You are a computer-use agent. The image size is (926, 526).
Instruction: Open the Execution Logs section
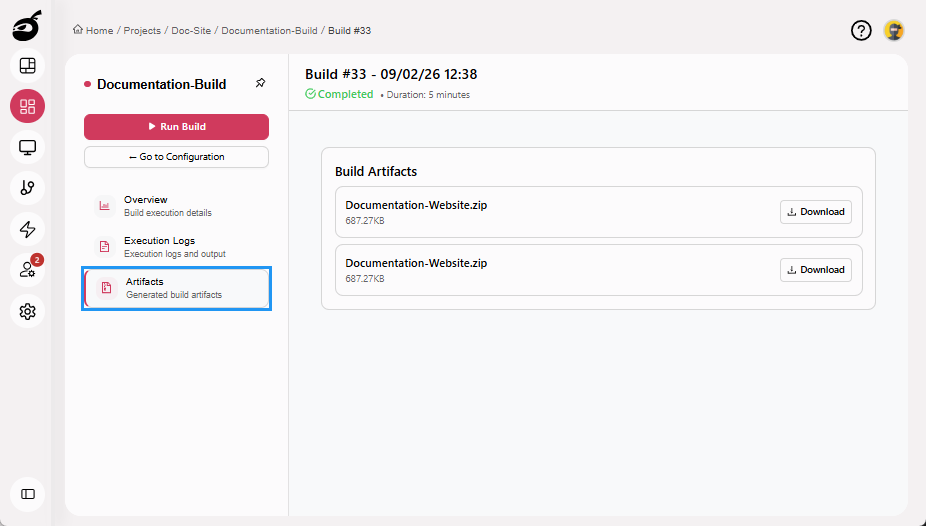[x=177, y=247]
